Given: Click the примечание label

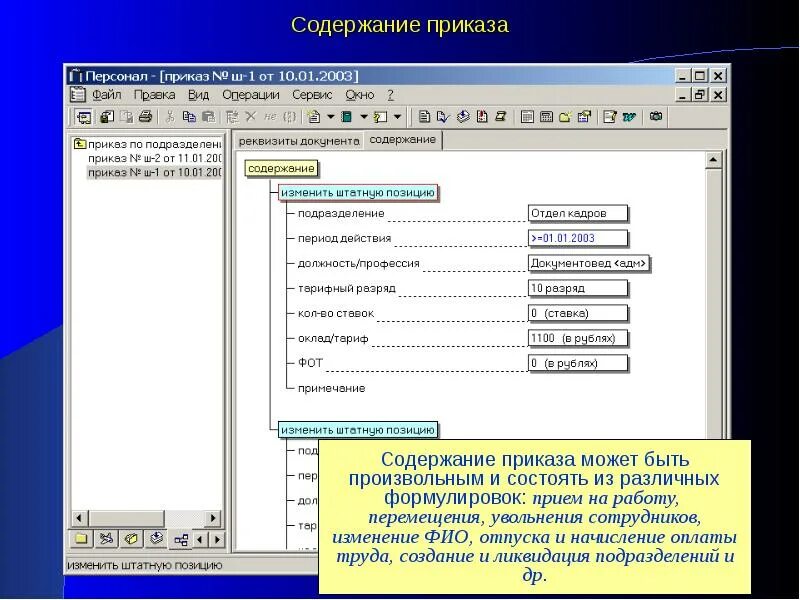Looking at the screenshot, I should pos(332,388).
